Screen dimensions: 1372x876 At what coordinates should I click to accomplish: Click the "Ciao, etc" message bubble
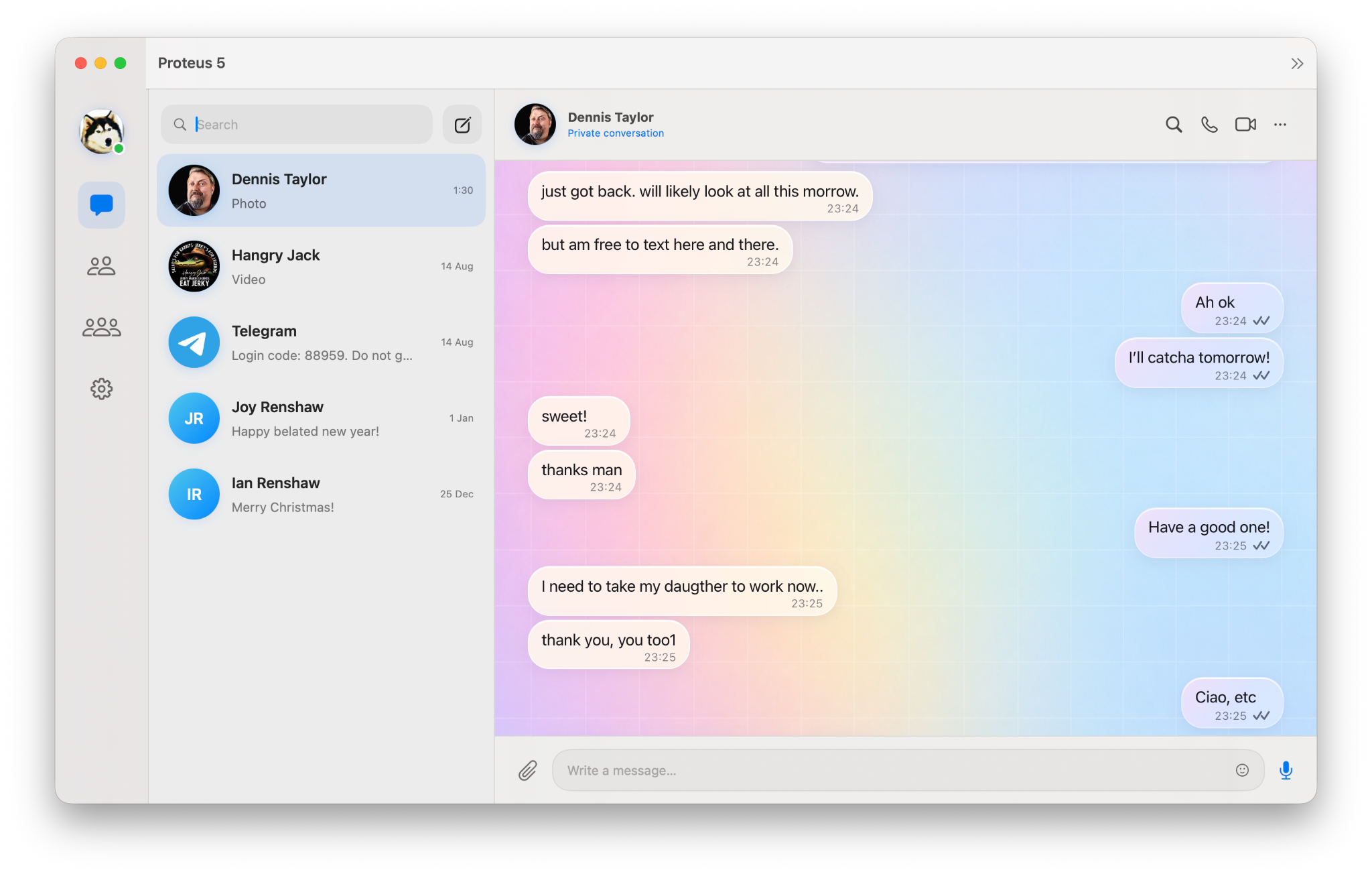[x=1232, y=704]
